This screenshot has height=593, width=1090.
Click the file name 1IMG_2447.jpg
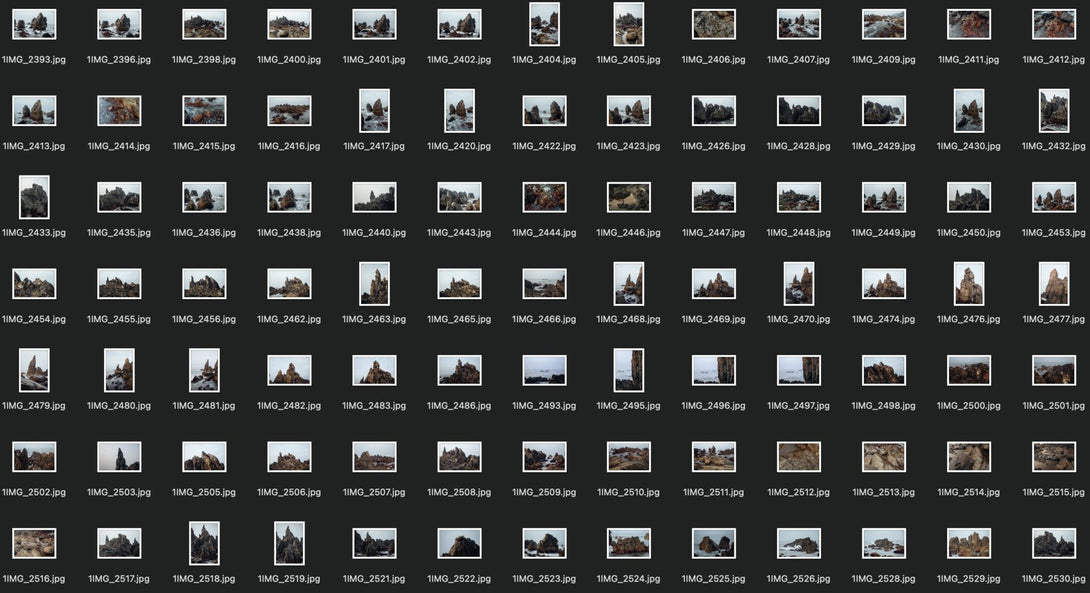714,233
